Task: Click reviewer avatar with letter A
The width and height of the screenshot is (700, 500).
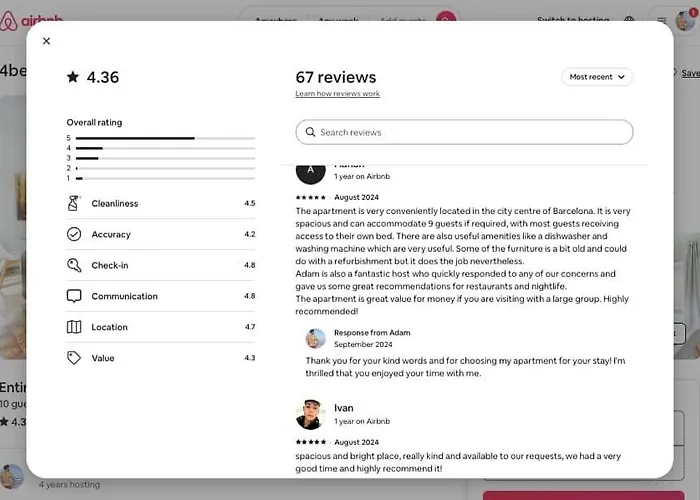Action: [x=311, y=172]
